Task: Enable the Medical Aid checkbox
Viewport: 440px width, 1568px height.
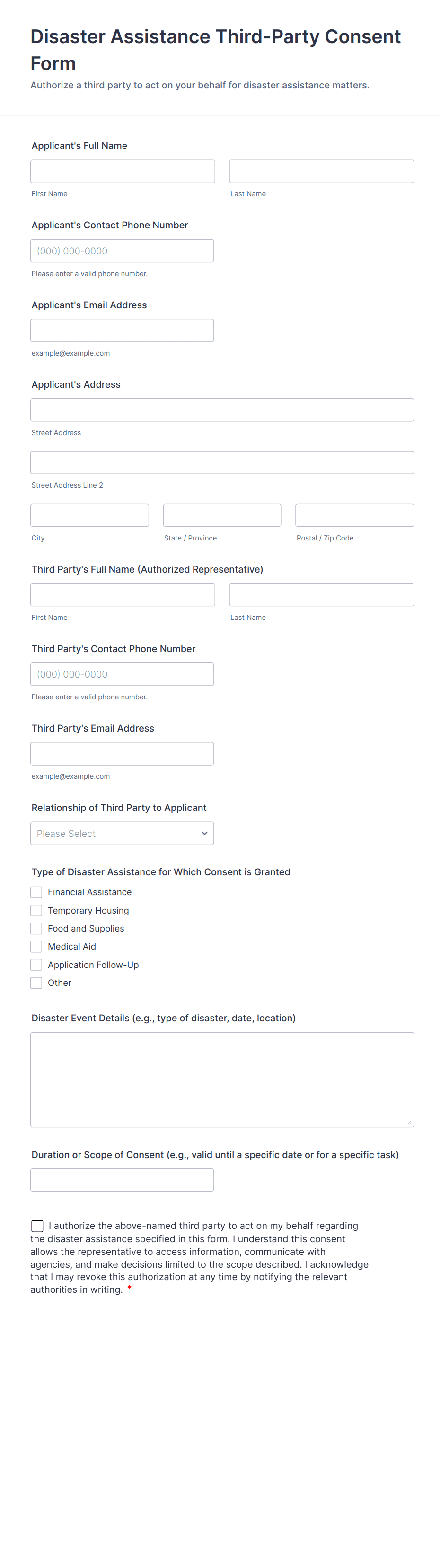Action: (x=36, y=947)
